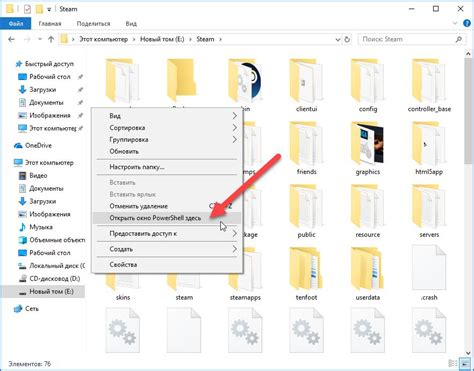Viewport: 474px width, 371px height.
Task: Select CD-дисковод (D:) in navigation pane
Action: [x=55, y=279]
